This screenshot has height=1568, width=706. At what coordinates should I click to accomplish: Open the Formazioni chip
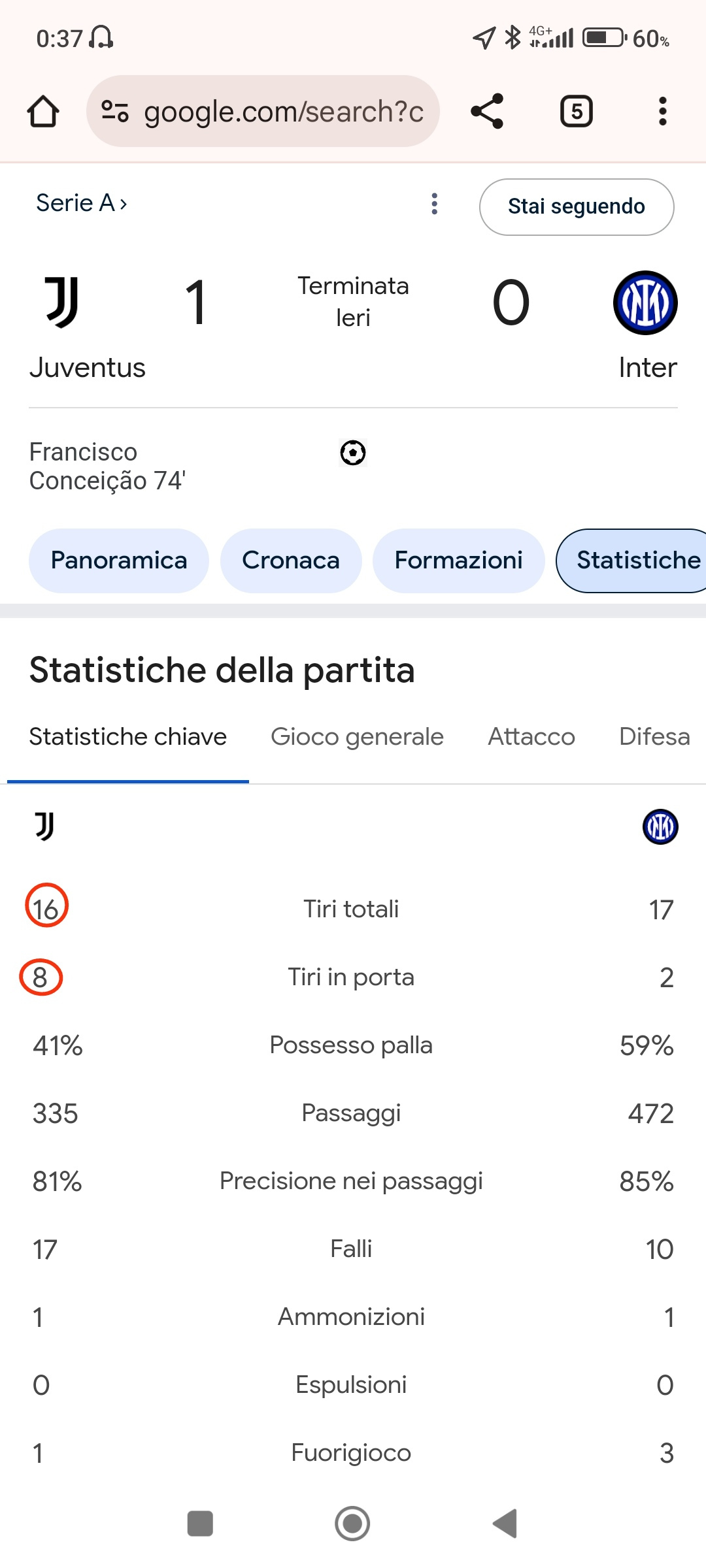(x=459, y=561)
